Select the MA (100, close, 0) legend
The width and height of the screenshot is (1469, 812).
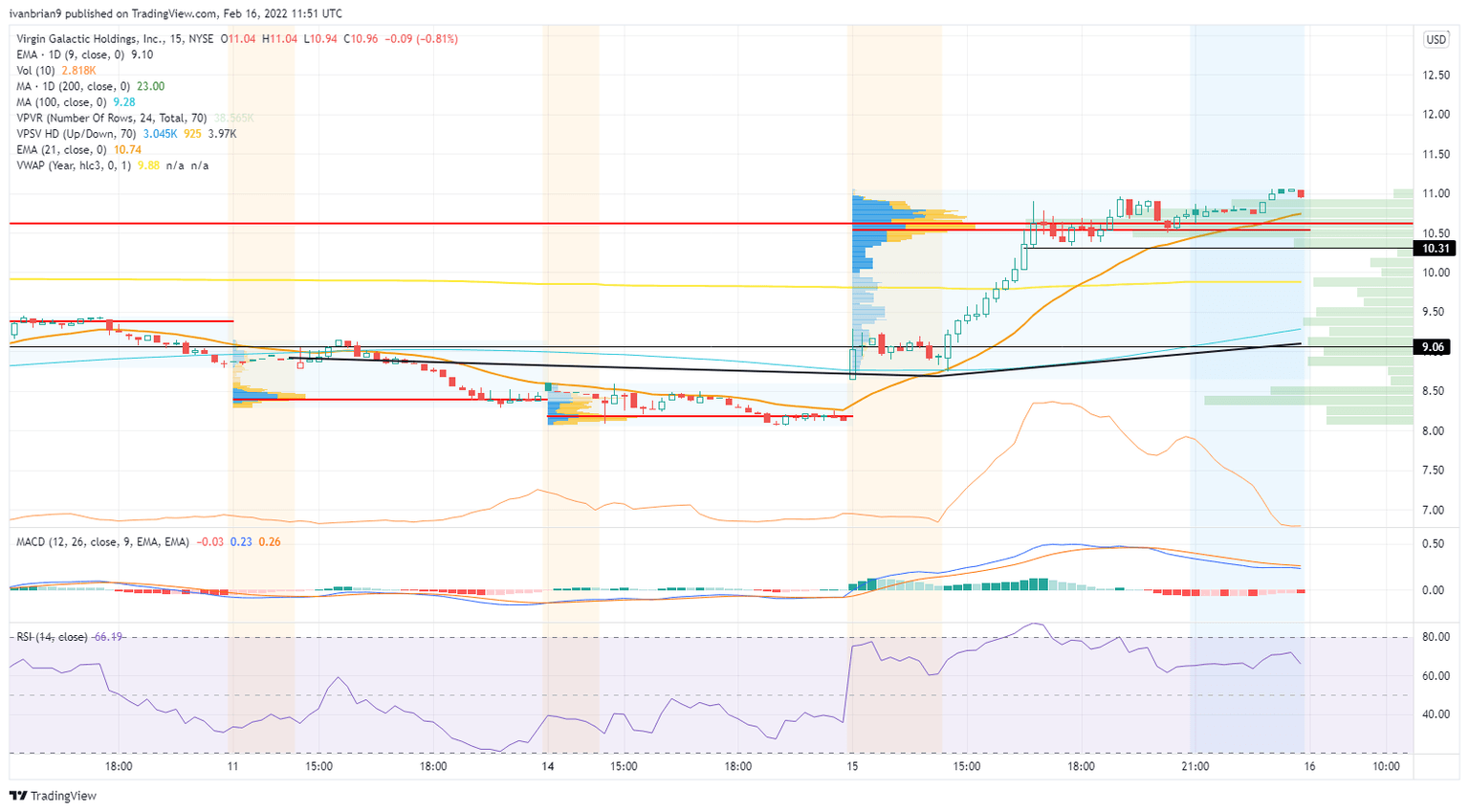tap(61, 102)
